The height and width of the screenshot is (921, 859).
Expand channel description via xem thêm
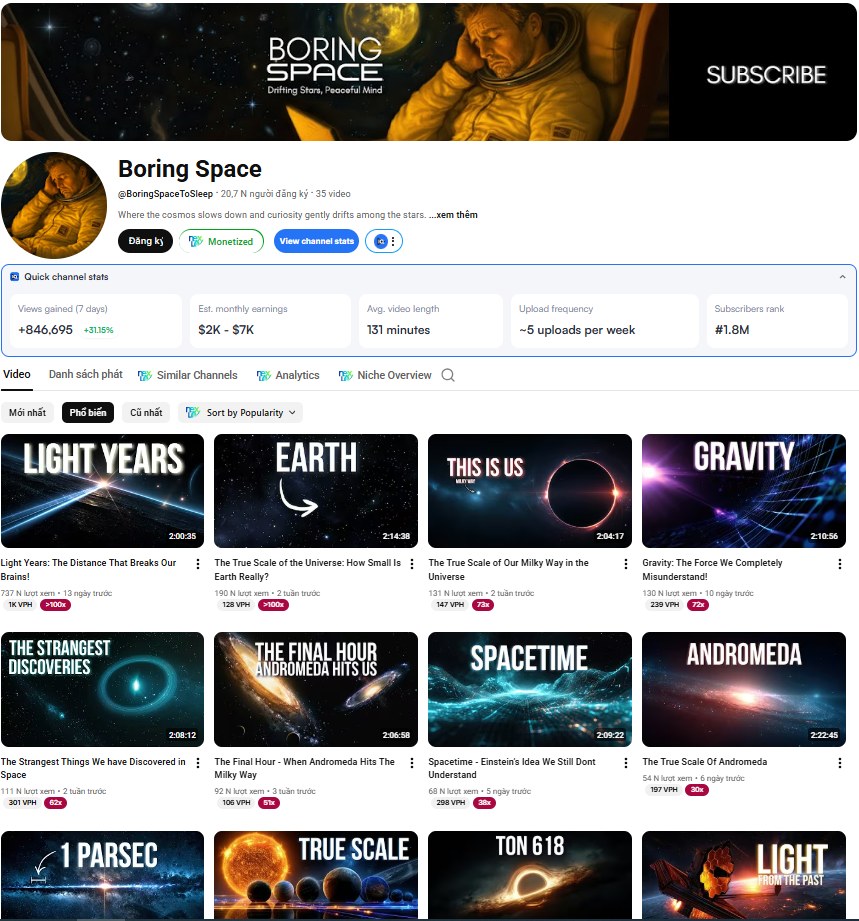453,215
